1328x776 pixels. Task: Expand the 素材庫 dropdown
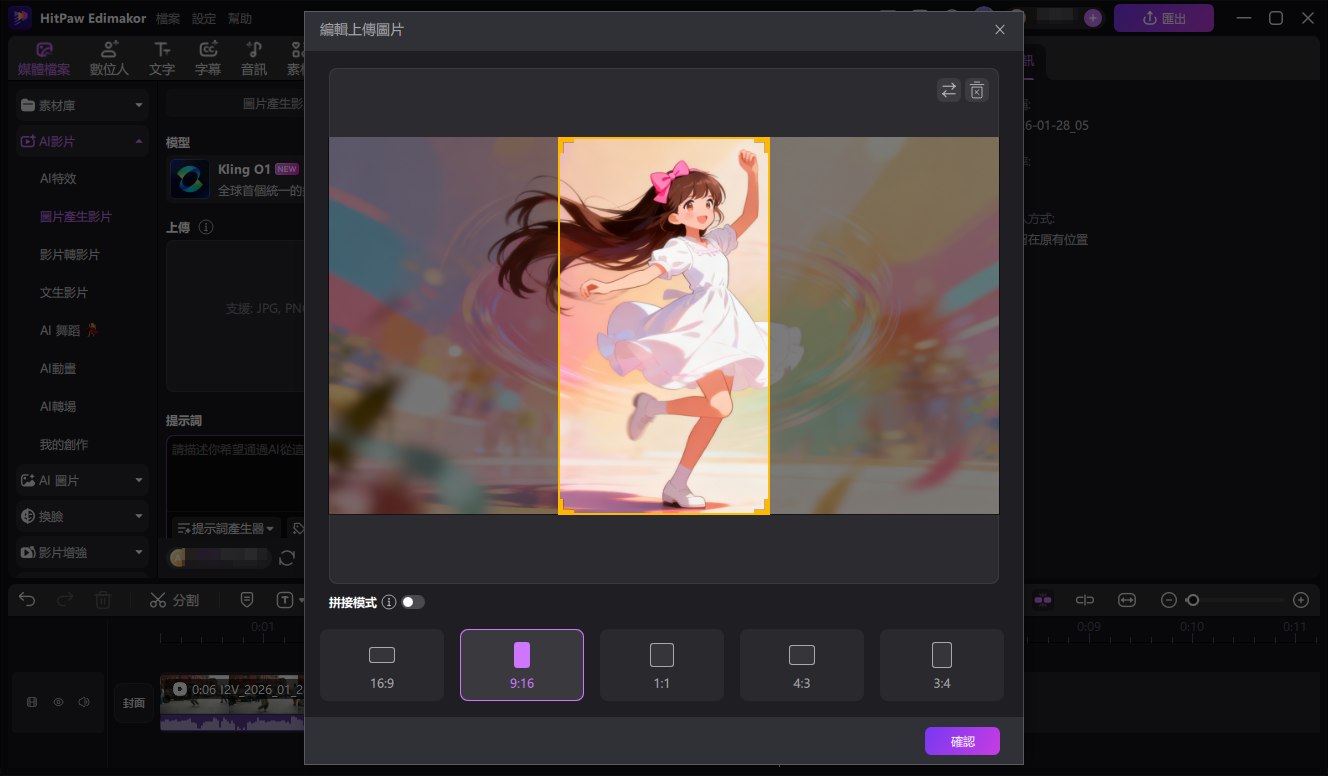pos(81,105)
